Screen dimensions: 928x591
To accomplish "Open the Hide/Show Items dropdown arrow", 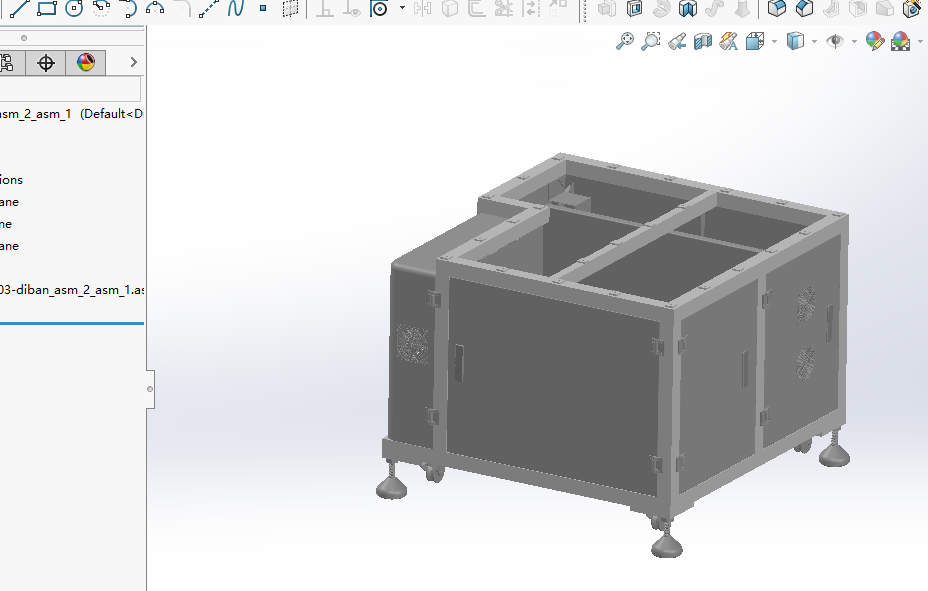I will pyautogui.click(x=854, y=41).
